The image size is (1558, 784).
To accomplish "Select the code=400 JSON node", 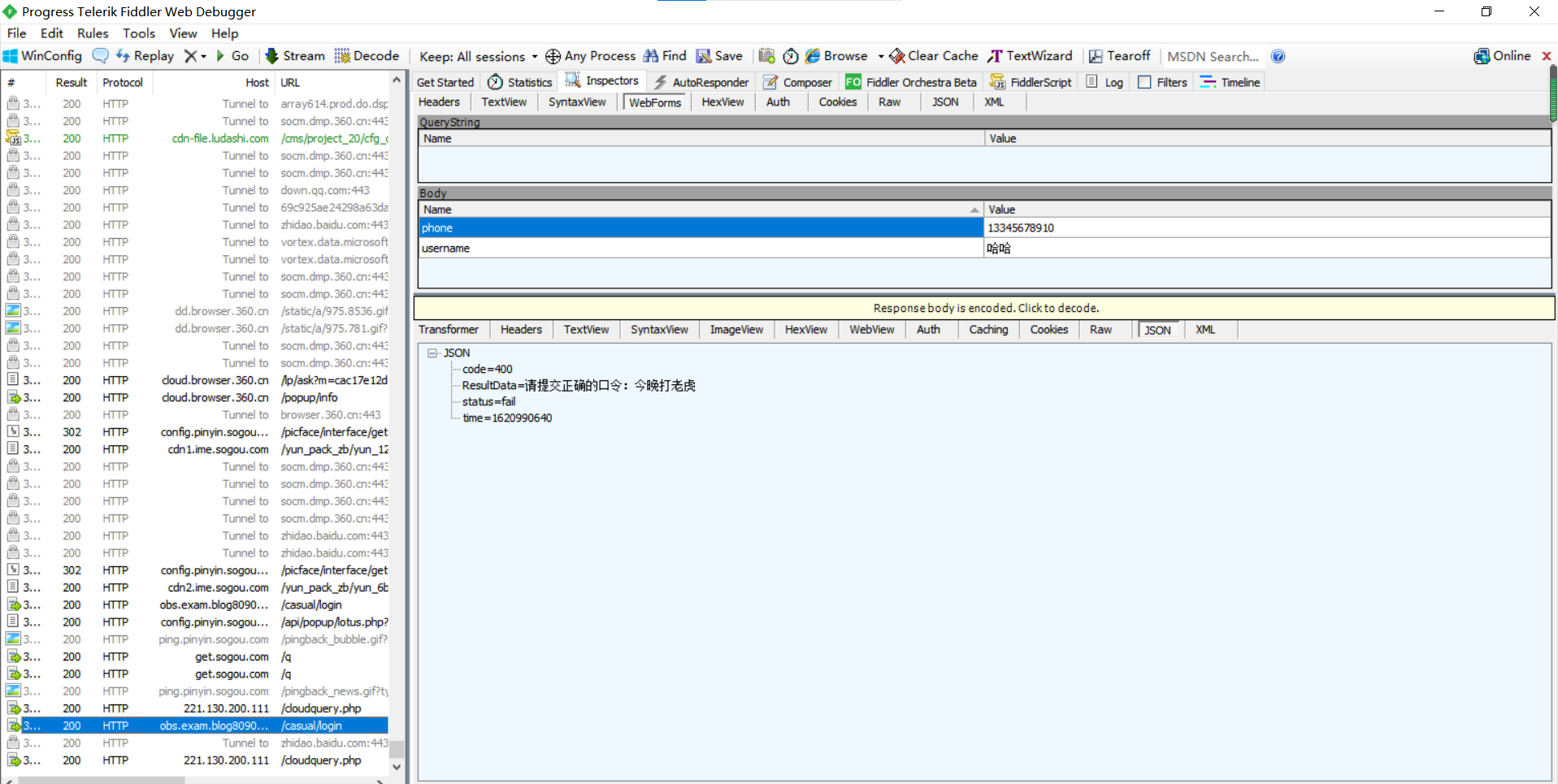I will tap(488, 369).
